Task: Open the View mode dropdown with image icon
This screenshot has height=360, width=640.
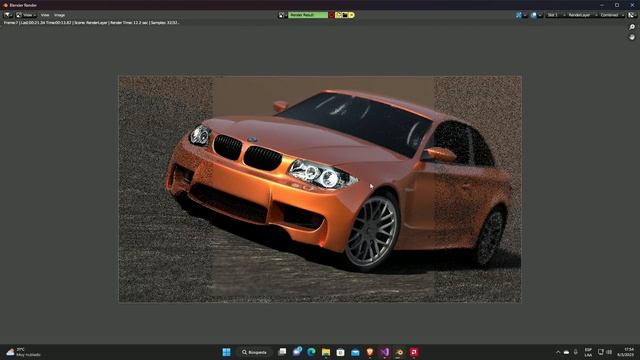Action: [26, 15]
